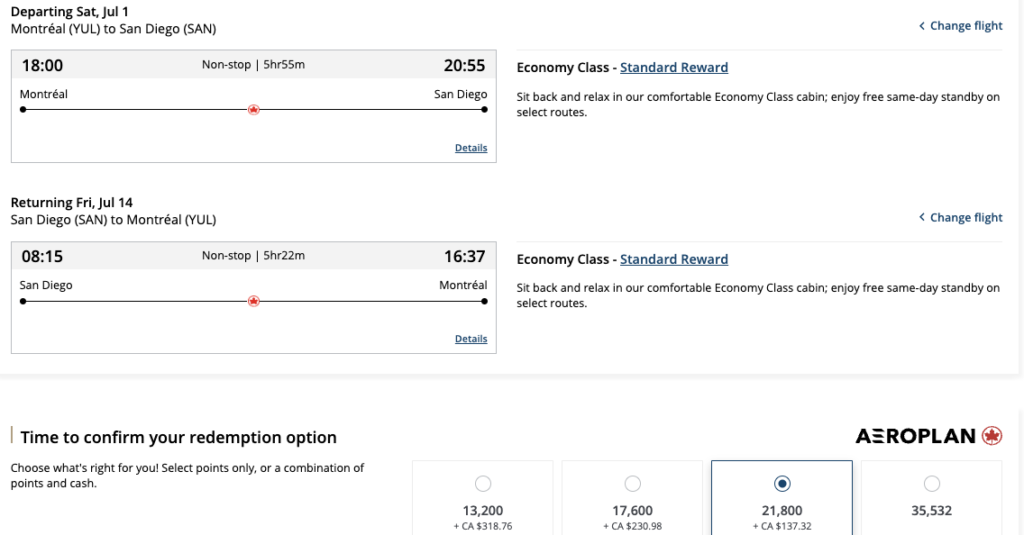
Task: Choose the 21,800 points + CA $137.32 radio
Action: pyautogui.click(x=782, y=484)
